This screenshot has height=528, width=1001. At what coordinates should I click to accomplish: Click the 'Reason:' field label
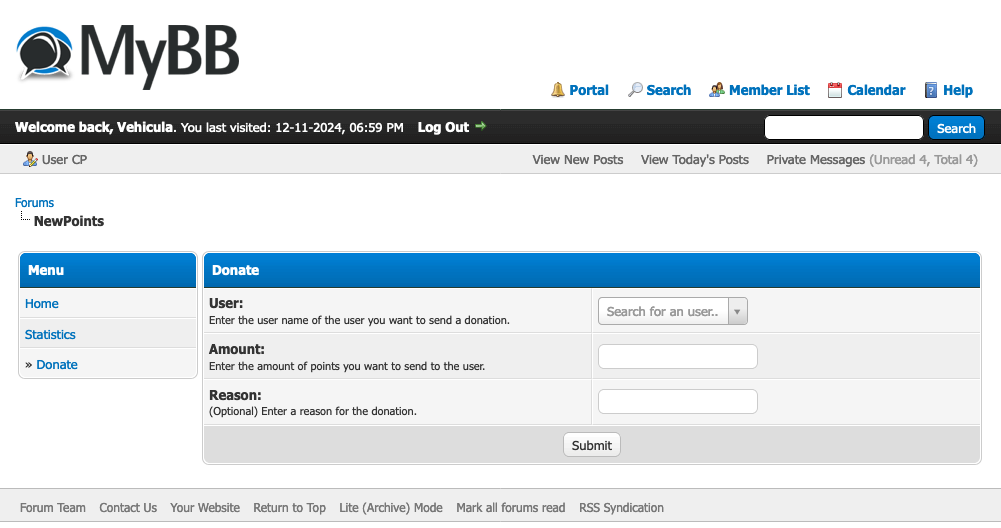click(235, 395)
